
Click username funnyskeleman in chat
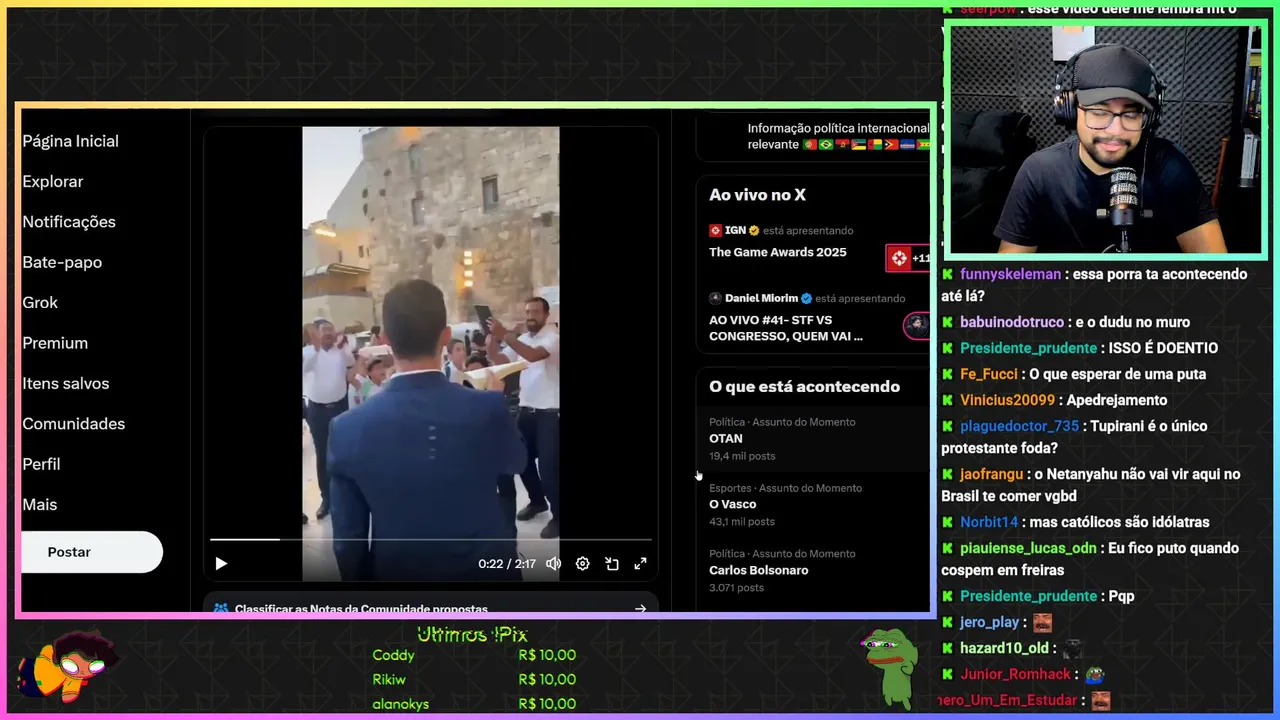point(1010,274)
